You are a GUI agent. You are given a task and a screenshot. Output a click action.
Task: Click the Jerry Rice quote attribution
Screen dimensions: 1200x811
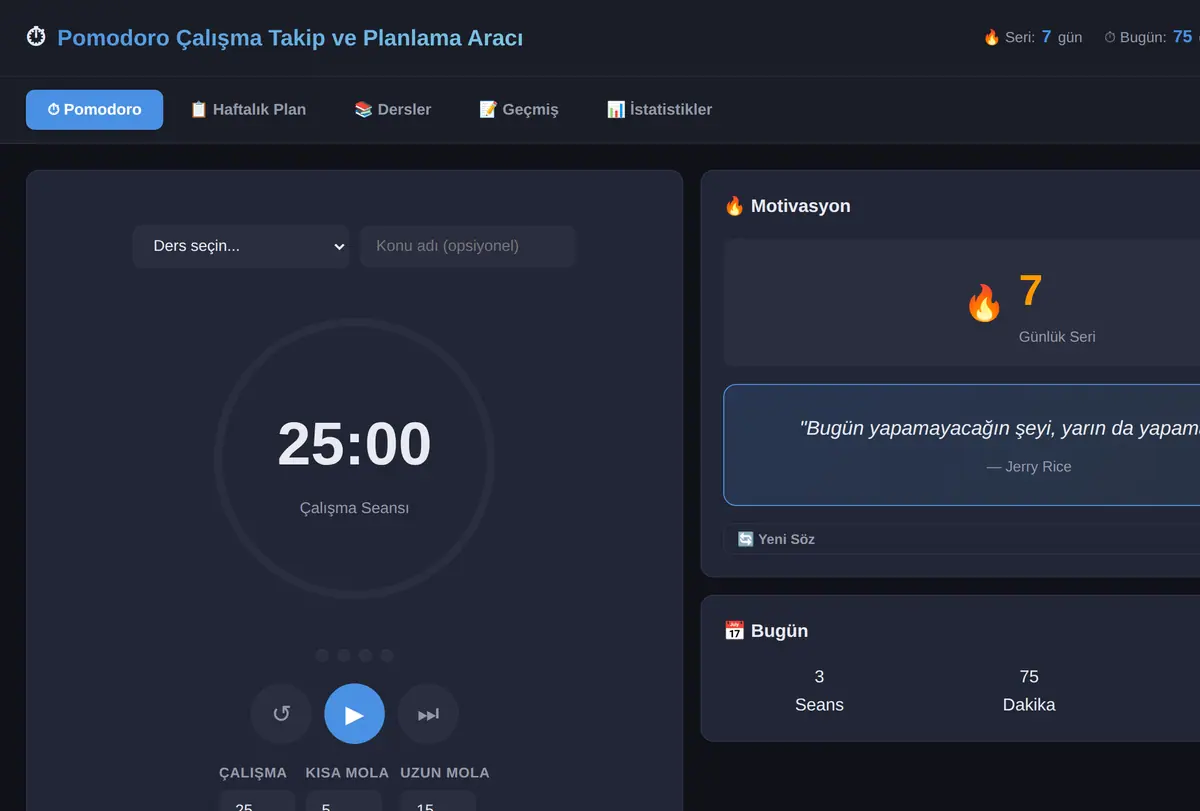1029,467
